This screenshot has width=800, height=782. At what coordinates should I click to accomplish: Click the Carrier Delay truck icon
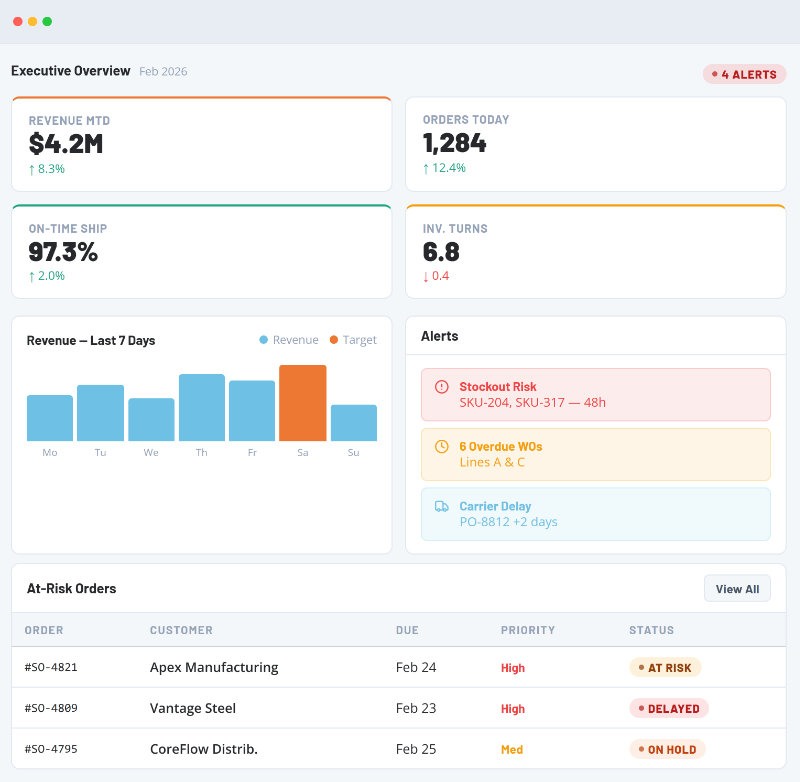[x=442, y=507]
